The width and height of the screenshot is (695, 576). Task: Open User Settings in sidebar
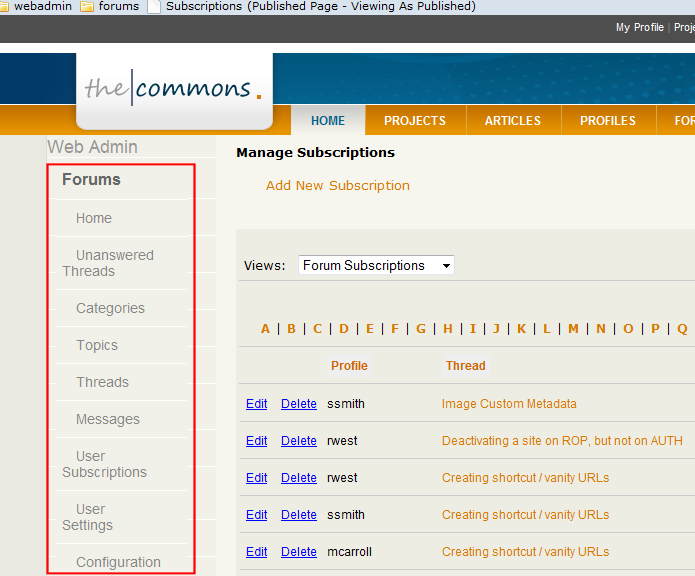87,517
